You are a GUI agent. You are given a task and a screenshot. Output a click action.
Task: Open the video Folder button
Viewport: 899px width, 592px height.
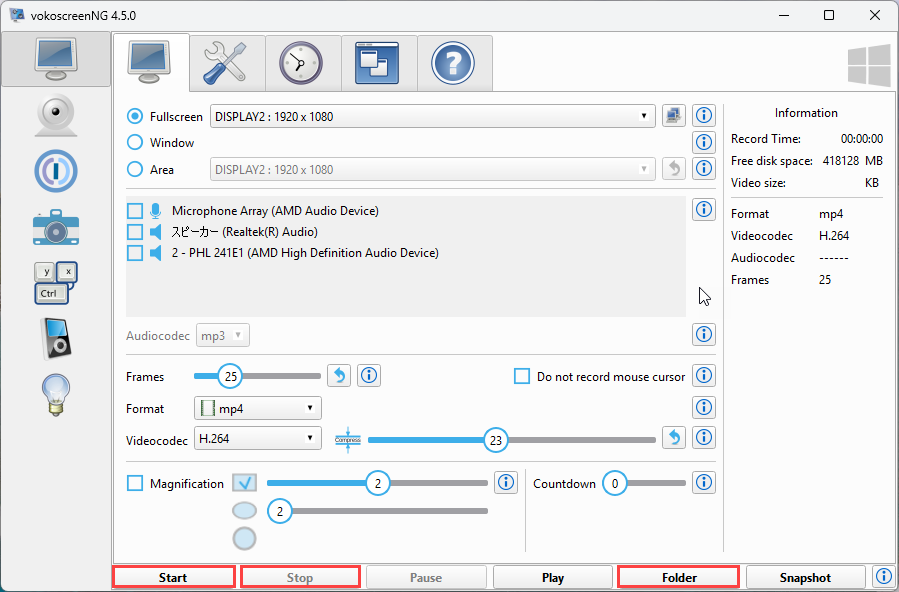679,577
